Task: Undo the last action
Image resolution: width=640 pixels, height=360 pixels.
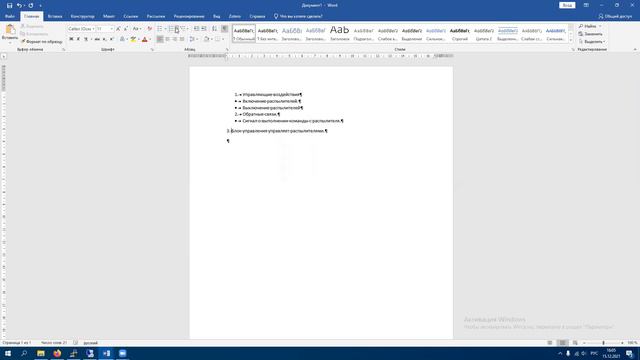Action: tap(19, 5)
